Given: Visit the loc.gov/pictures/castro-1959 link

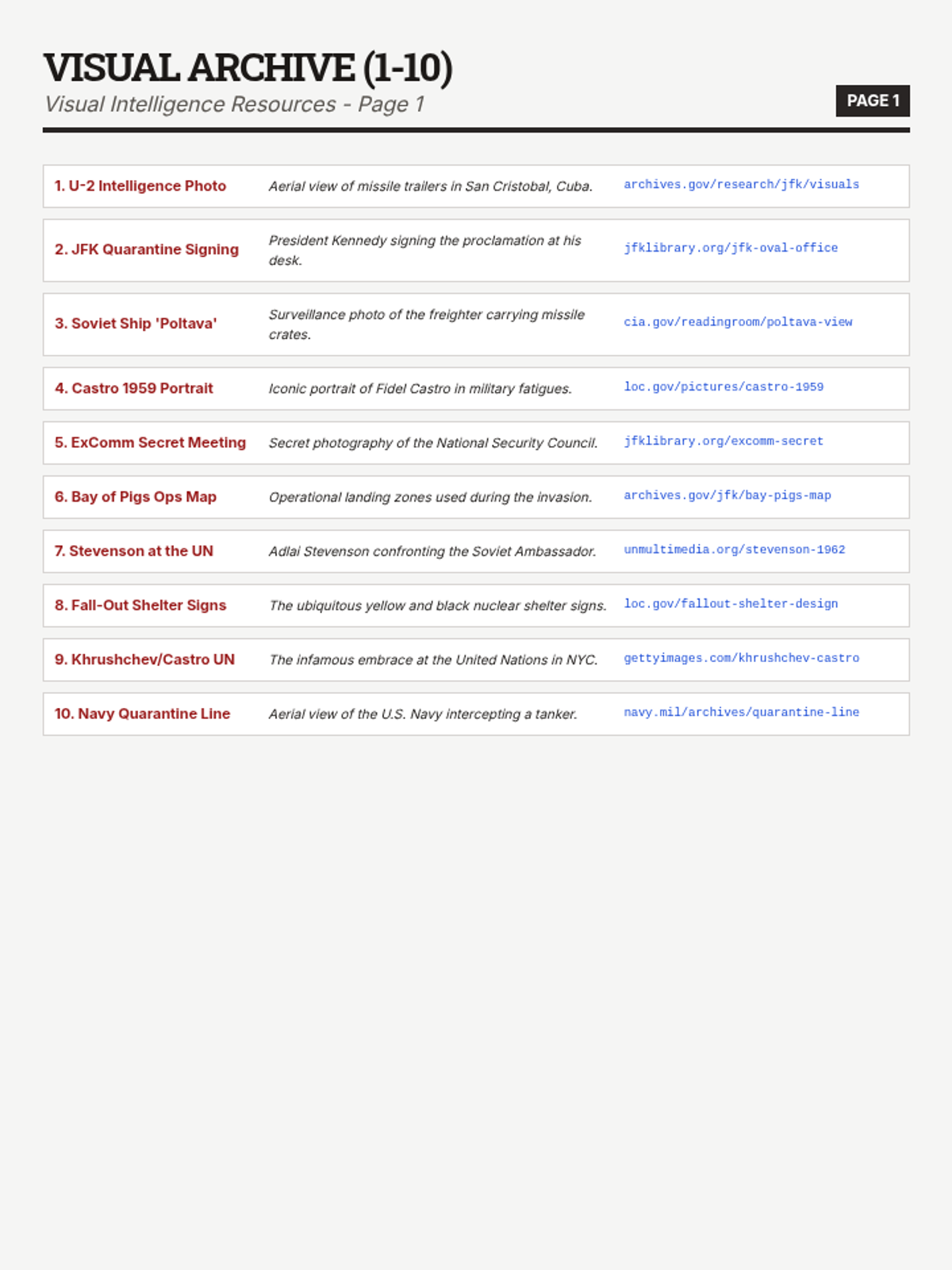Looking at the screenshot, I should (724, 387).
